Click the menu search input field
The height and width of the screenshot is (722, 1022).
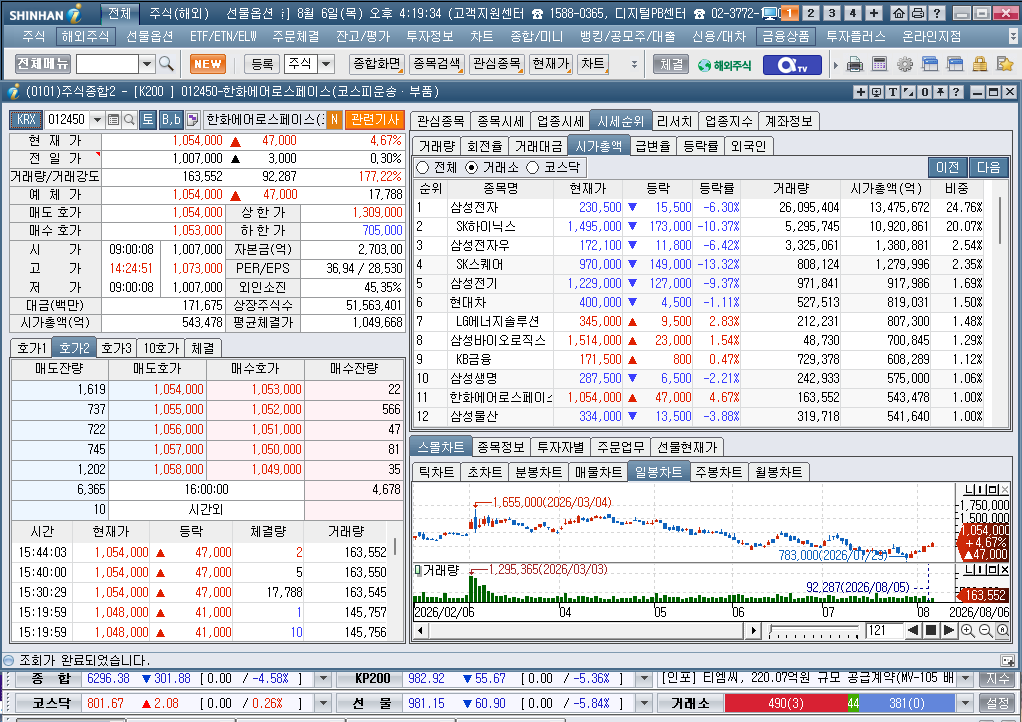(108, 64)
